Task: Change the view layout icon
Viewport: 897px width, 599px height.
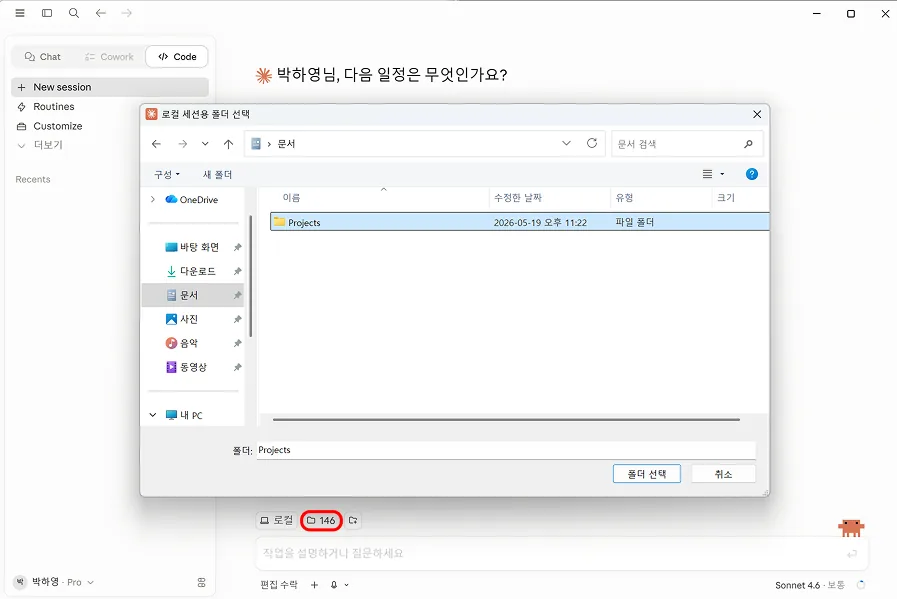Action: coord(708,174)
